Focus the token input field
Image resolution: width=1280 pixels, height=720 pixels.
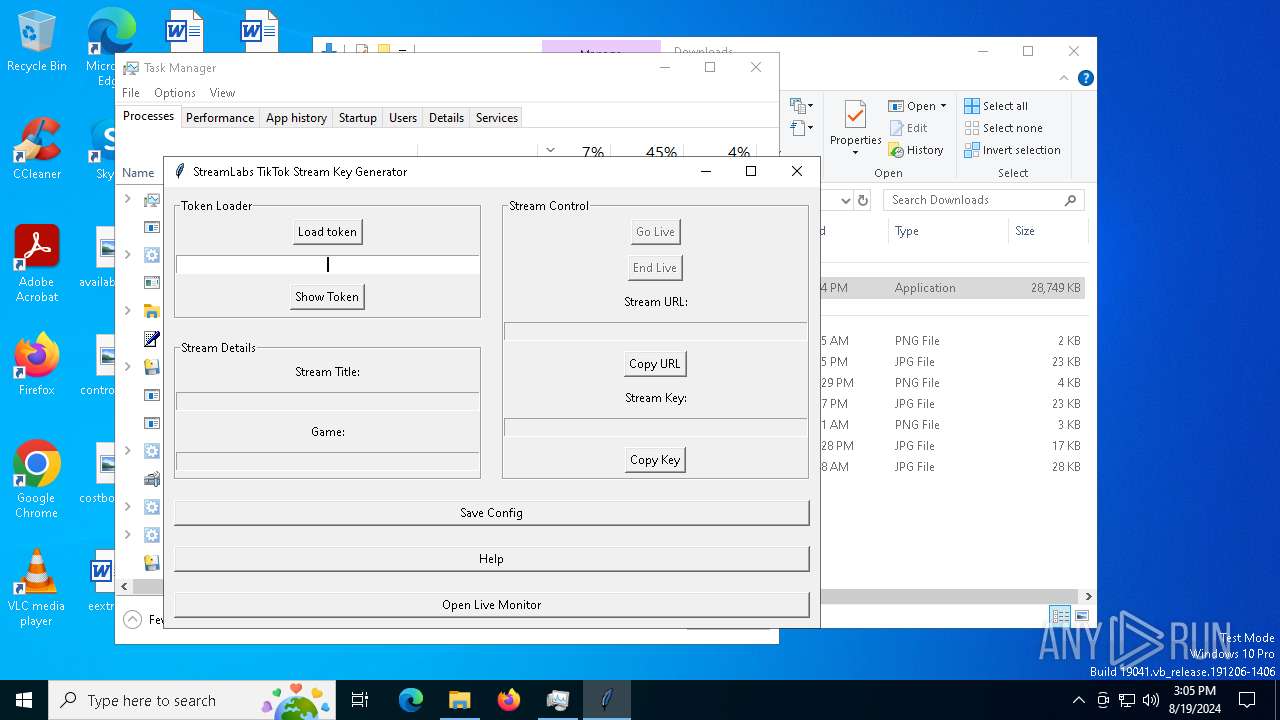(x=327, y=265)
